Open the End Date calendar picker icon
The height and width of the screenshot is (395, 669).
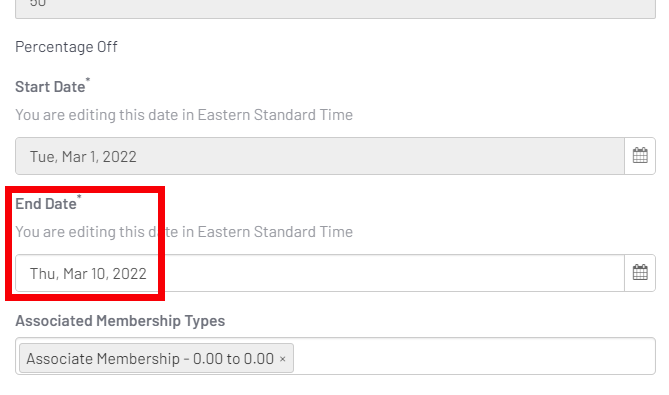640,273
